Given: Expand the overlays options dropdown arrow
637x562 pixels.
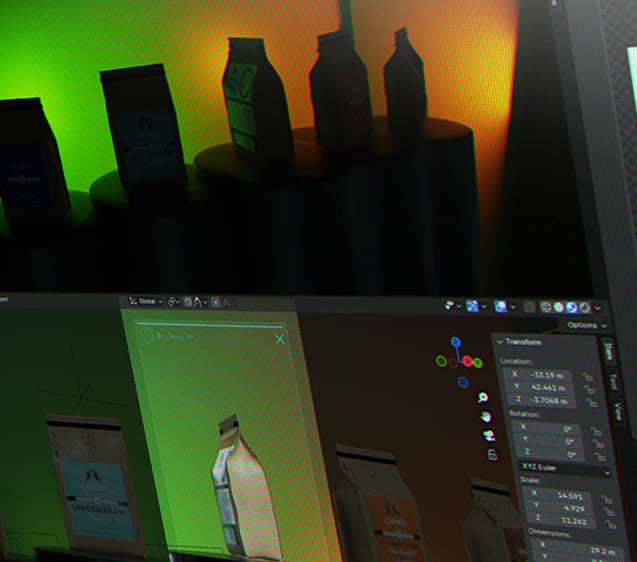Looking at the screenshot, I should coord(513,307).
